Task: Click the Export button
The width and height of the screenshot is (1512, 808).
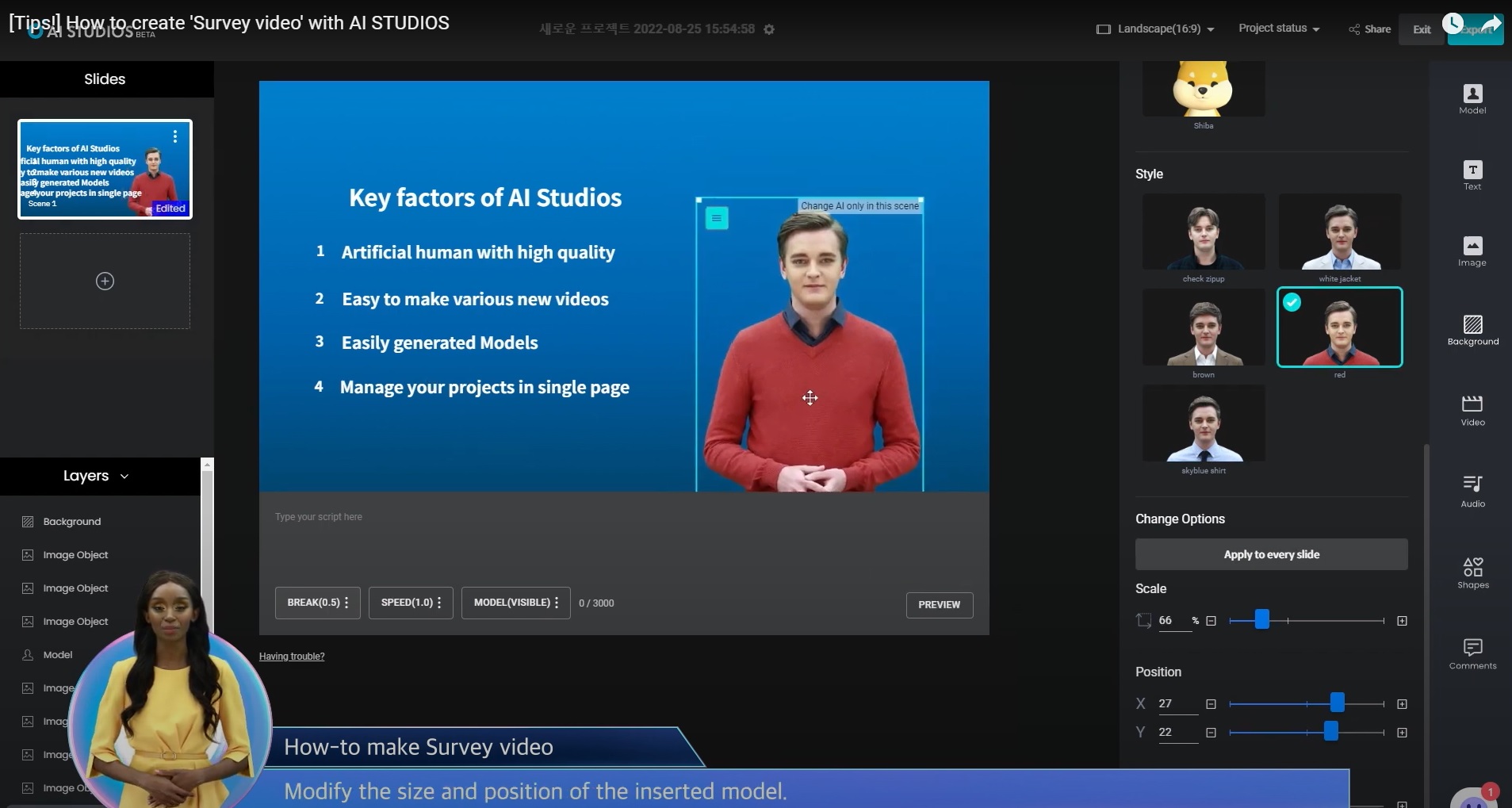Action: point(1476,29)
